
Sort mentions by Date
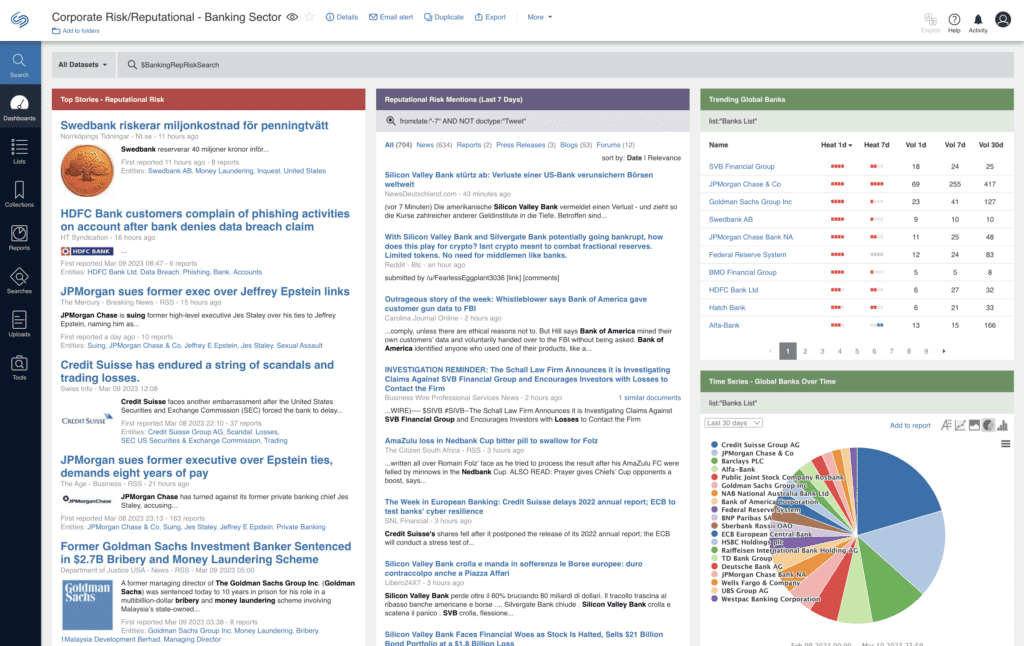(634, 158)
